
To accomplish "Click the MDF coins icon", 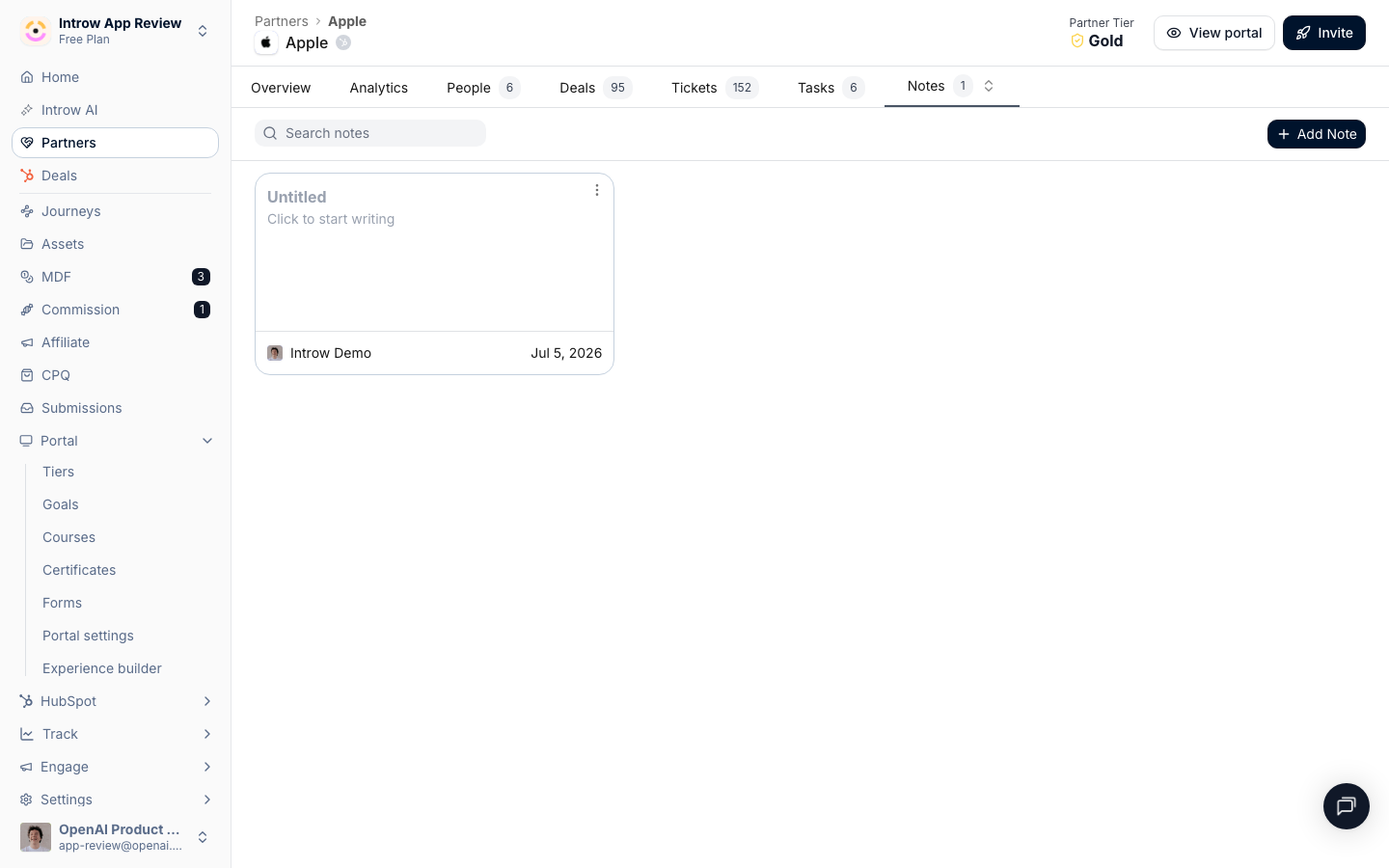I will (x=27, y=277).
